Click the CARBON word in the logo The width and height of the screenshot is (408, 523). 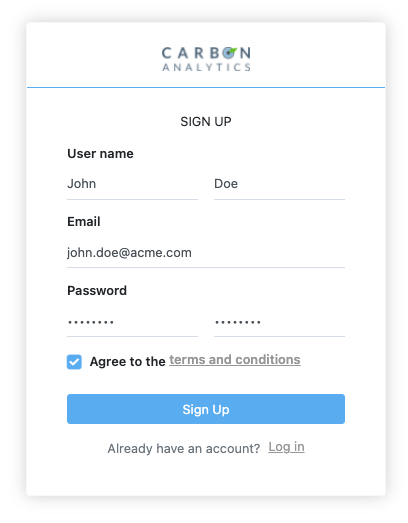(206, 53)
